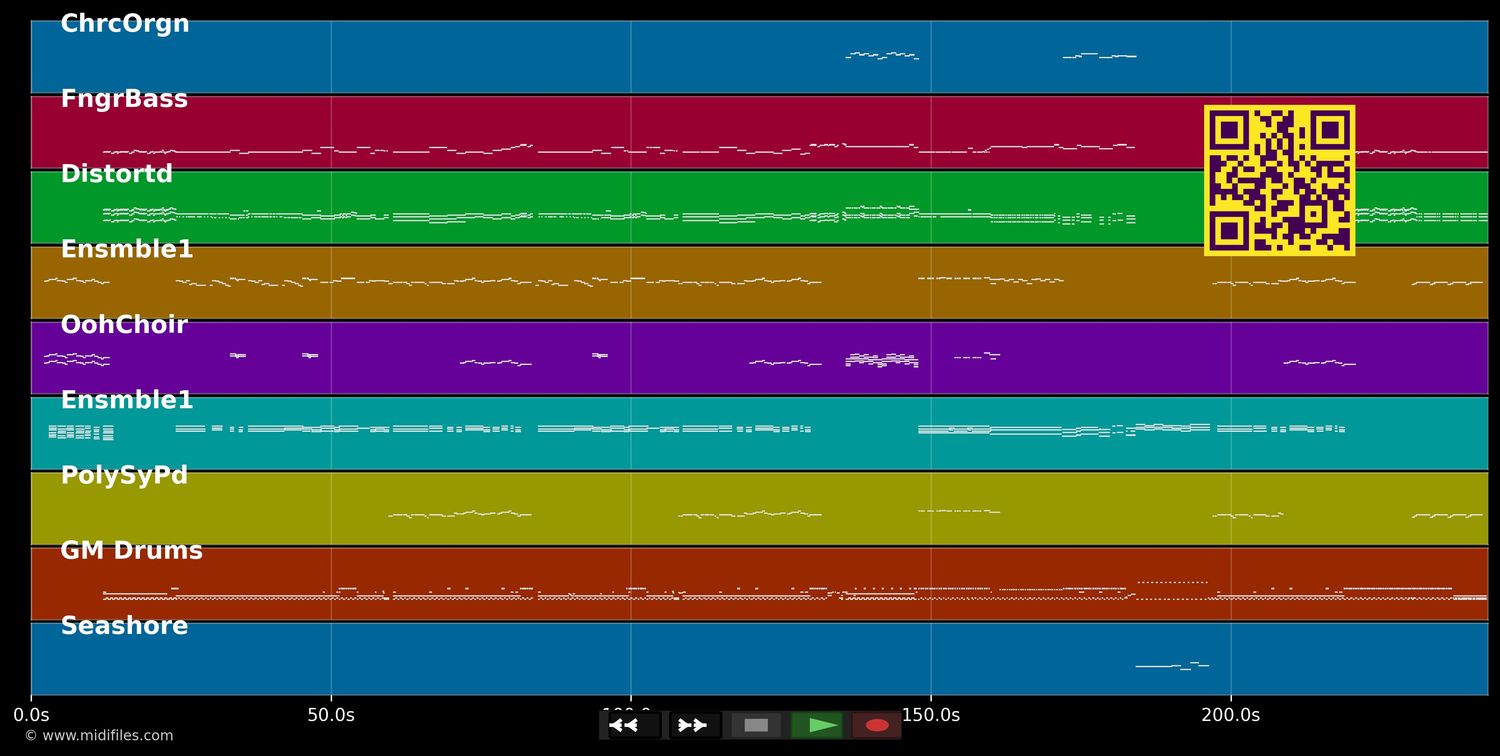This screenshot has width=1500, height=756.
Task: Select the Distortd track label
Action: 117,174
